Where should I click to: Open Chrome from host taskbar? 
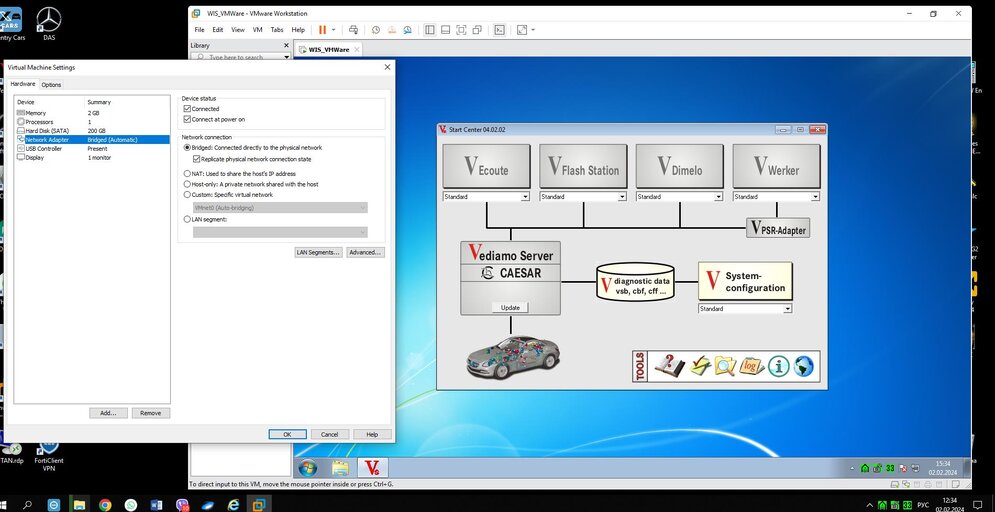coord(105,505)
